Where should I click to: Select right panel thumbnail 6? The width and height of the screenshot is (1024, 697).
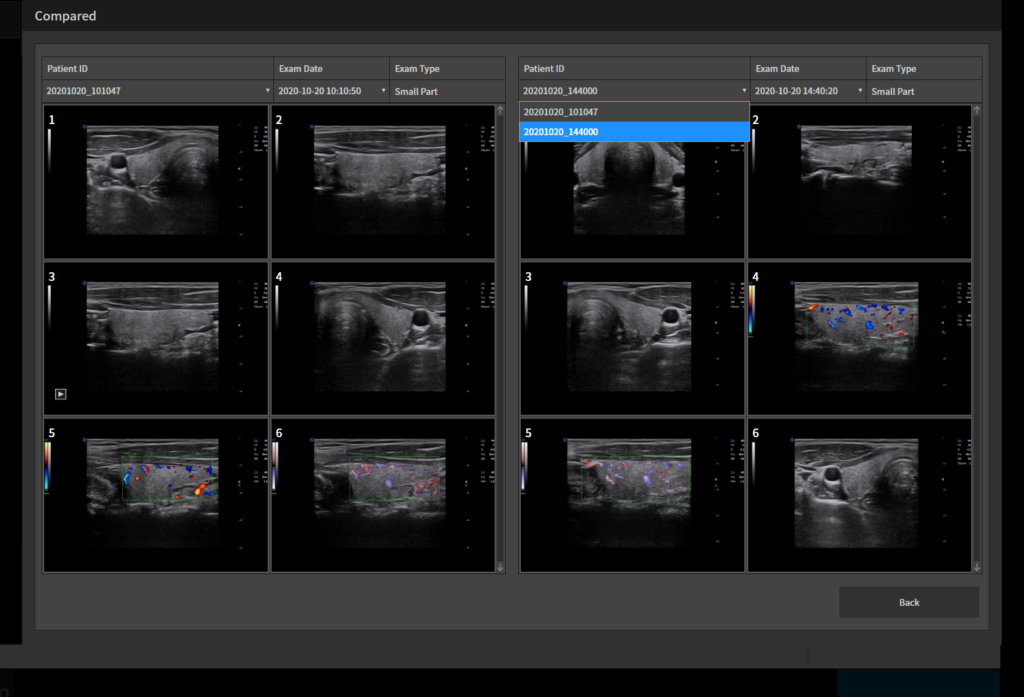(859, 495)
